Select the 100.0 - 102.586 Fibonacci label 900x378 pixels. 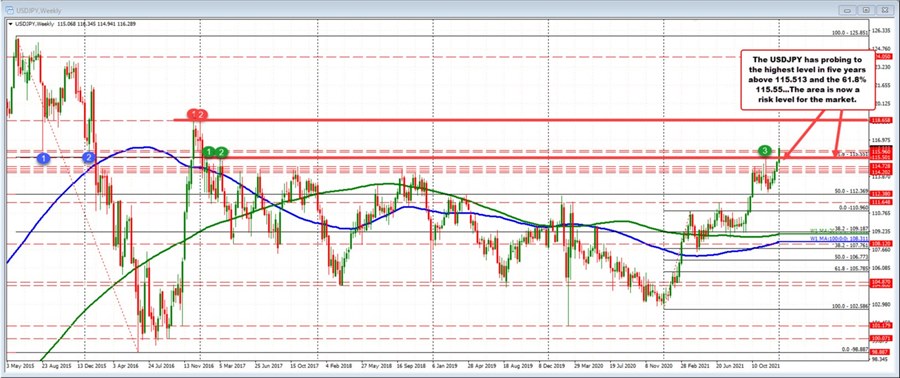point(851,306)
